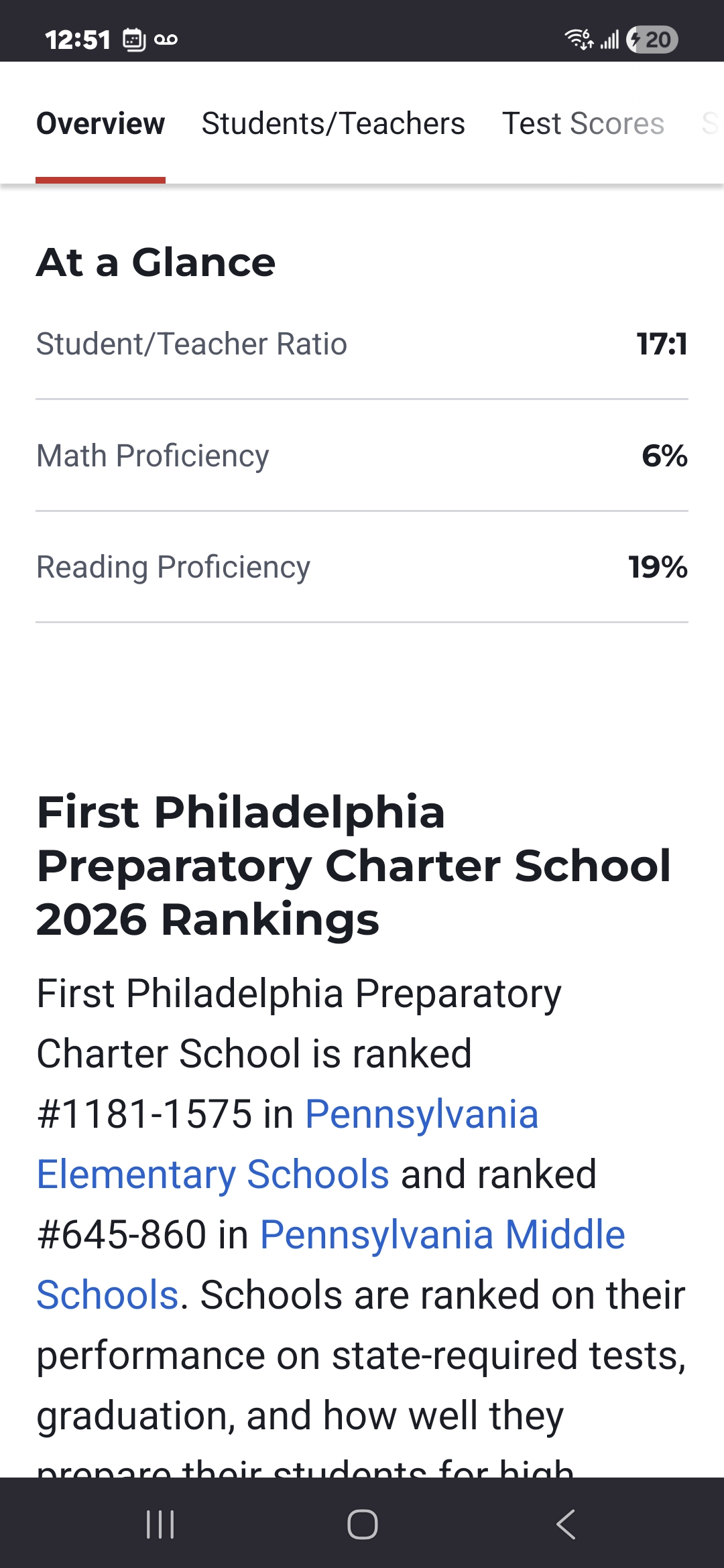724x1568 pixels.
Task: Tap the clock time in status bar
Action: coord(78,40)
